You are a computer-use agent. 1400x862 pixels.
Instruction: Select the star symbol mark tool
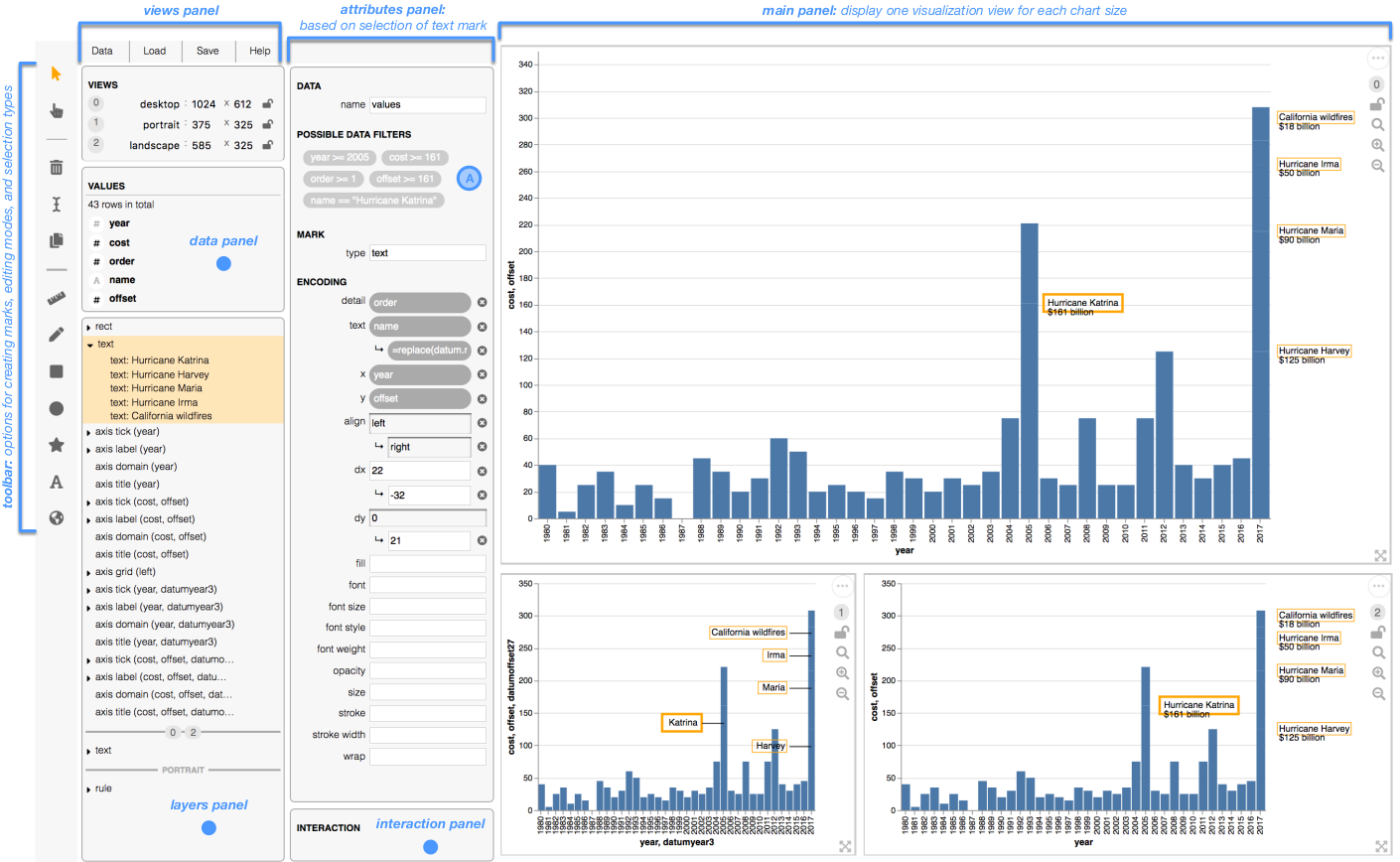[57, 445]
